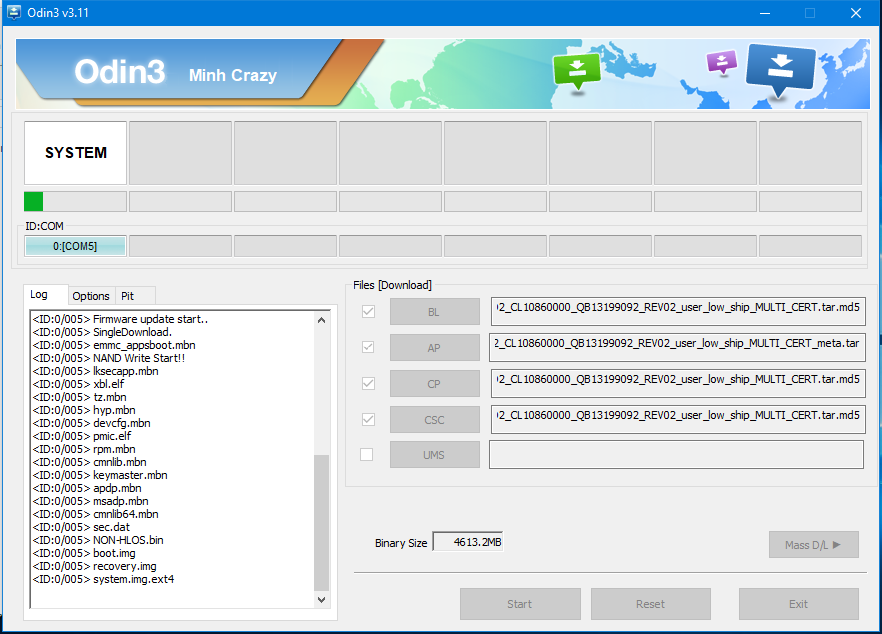The height and width of the screenshot is (634, 882).
Task: Toggle the BL file checkbox
Action: (368, 312)
